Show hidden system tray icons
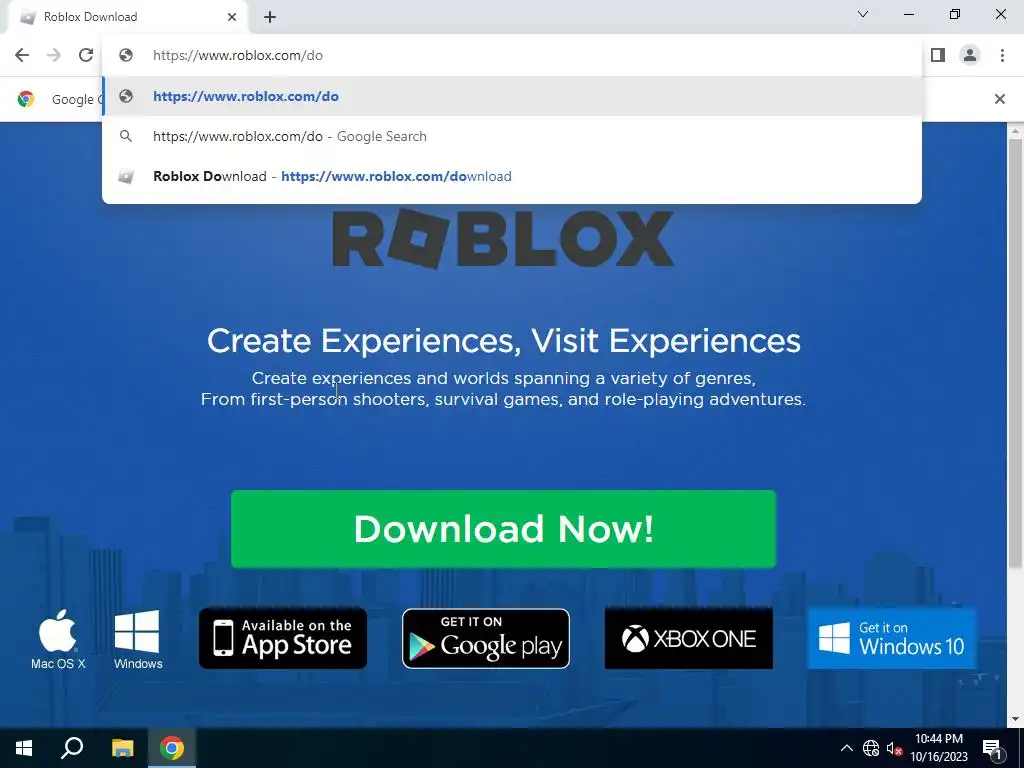This screenshot has height=768, width=1024. coord(846,748)
